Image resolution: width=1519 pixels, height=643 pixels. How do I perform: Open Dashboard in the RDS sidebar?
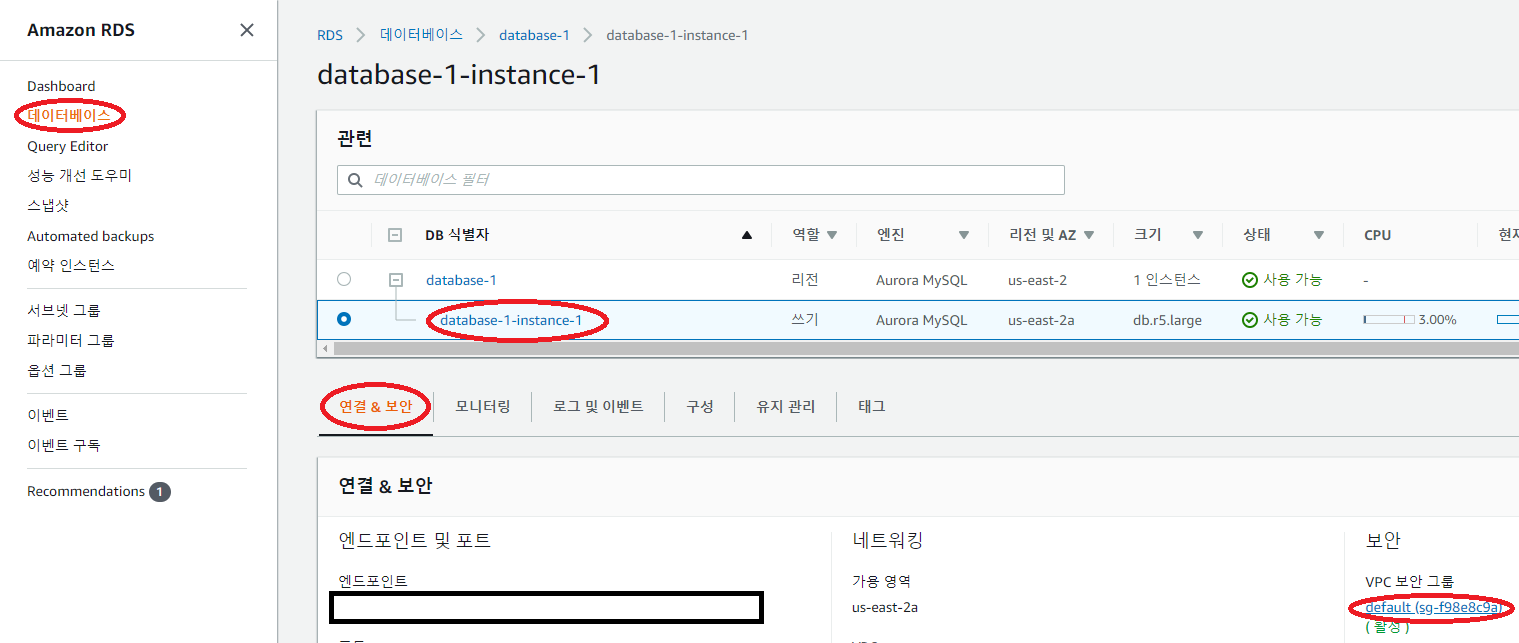point(61,86)
